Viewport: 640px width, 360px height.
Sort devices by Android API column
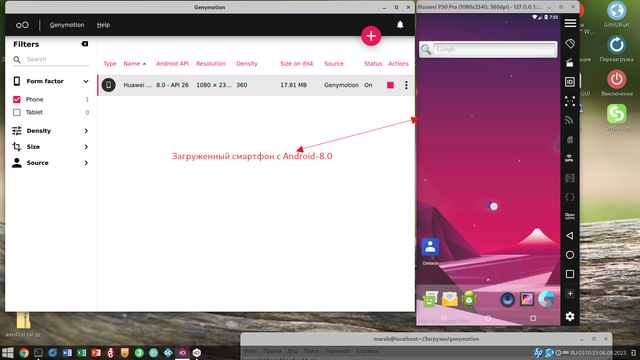pos(172,64)
